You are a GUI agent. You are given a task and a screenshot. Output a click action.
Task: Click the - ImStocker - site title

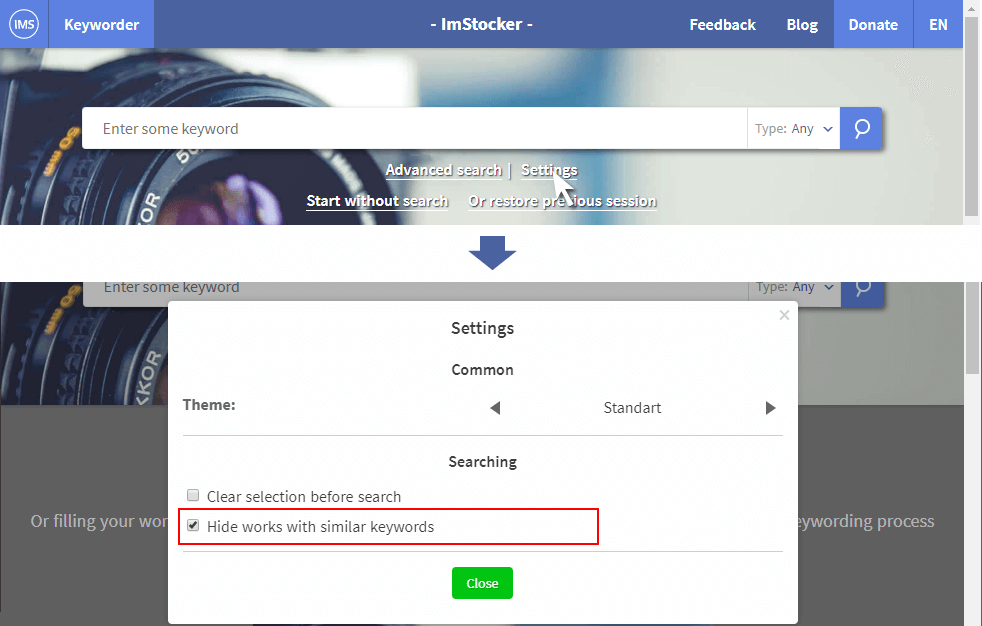[x=481, y=24]
